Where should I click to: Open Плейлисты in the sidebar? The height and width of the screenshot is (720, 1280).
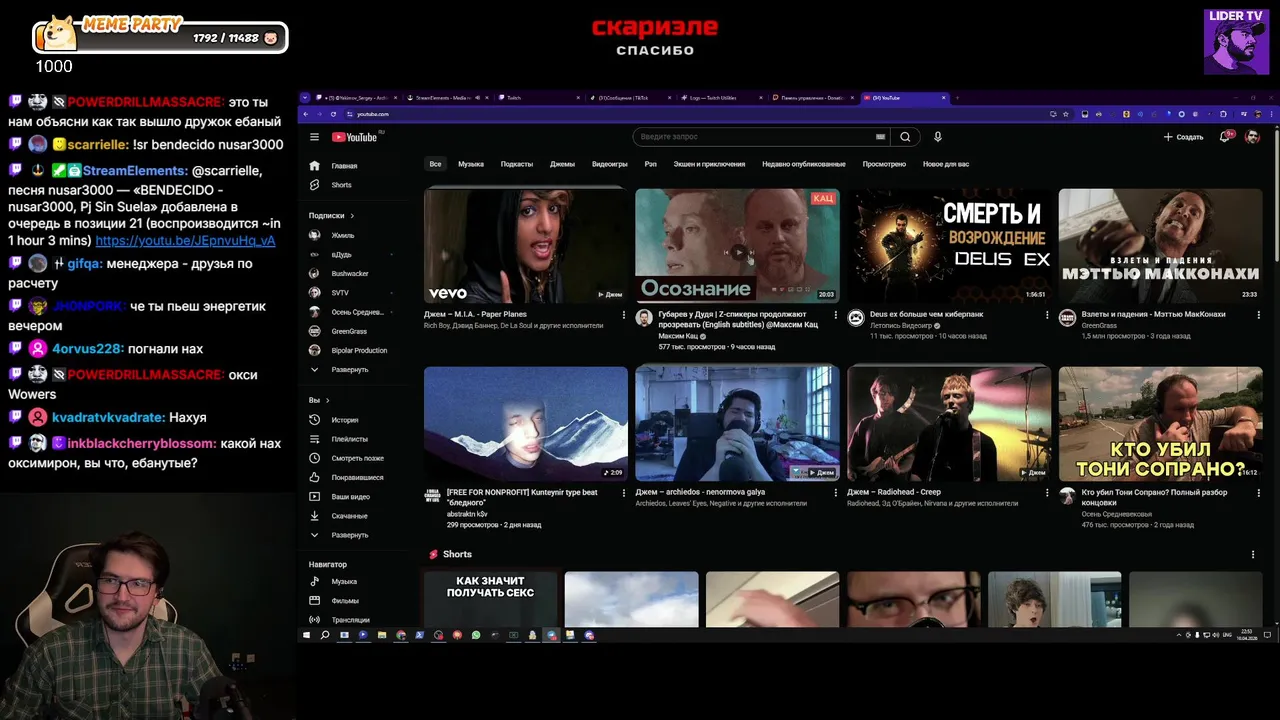click(x=349, y=439)
